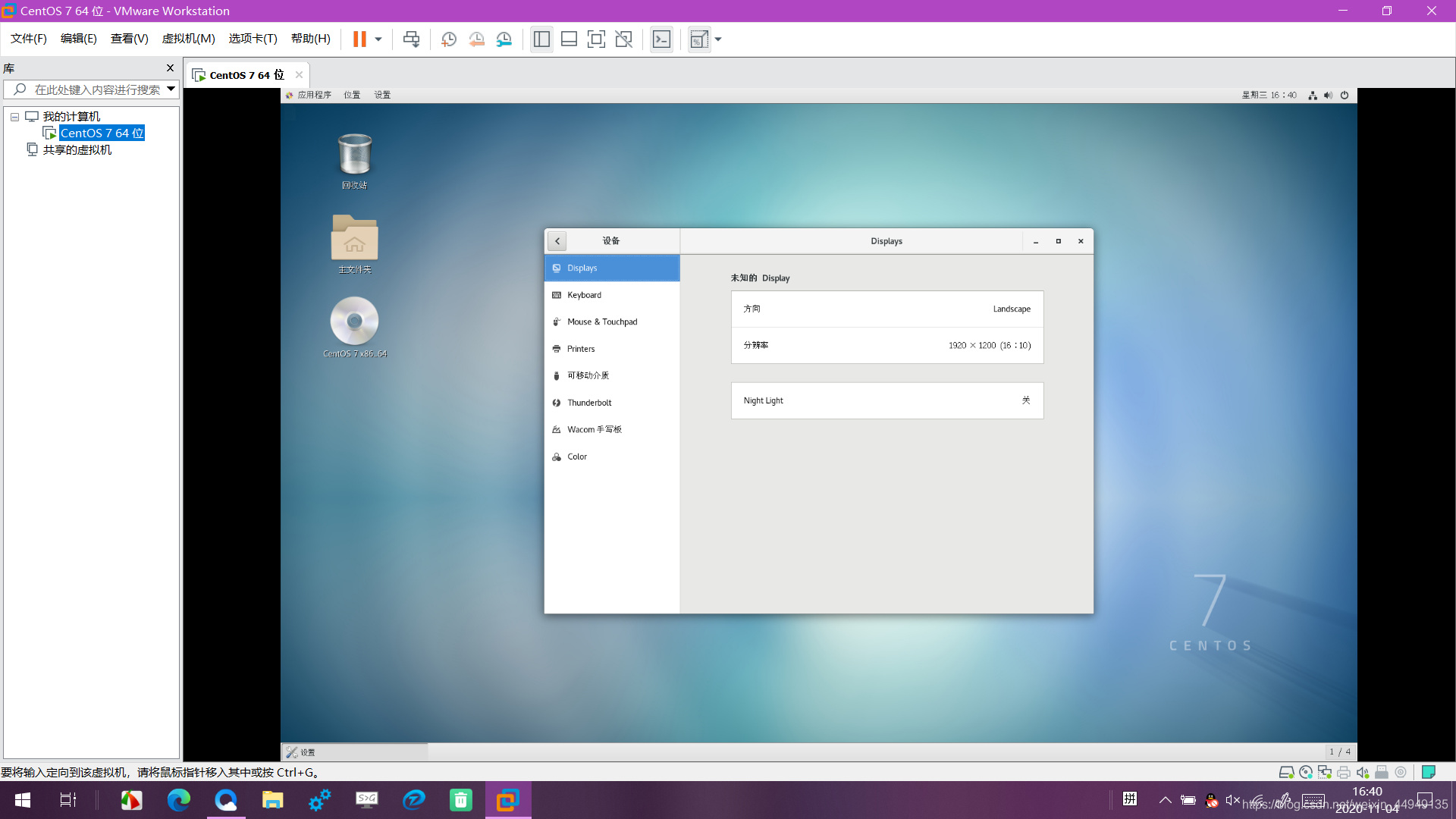Revert the VM to its snapshot
Image resolution: width=1456 pixels, height=819 pixels.
click(477, 39)
